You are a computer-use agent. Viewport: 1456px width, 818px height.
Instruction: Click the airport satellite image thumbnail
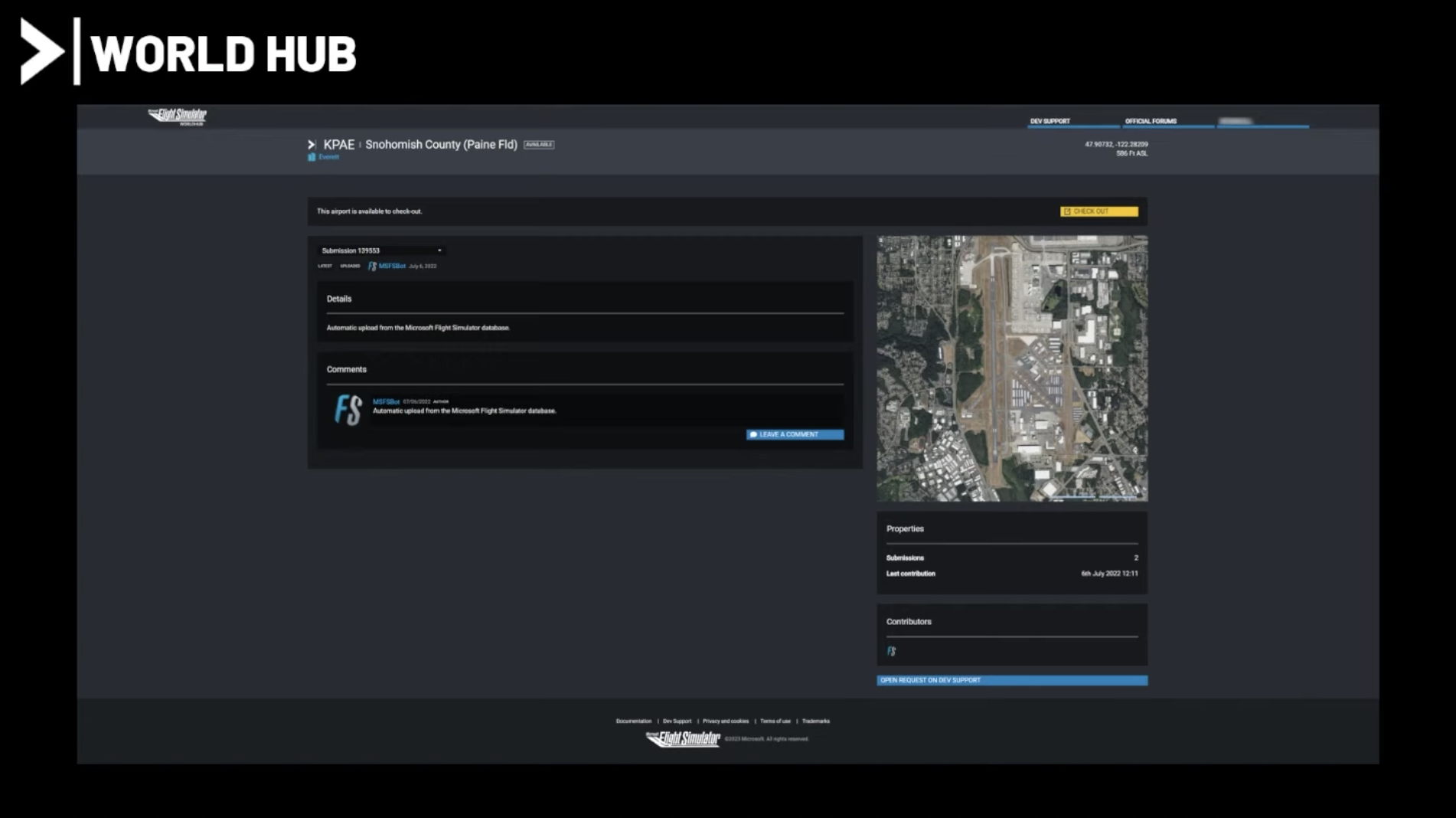1011,368
